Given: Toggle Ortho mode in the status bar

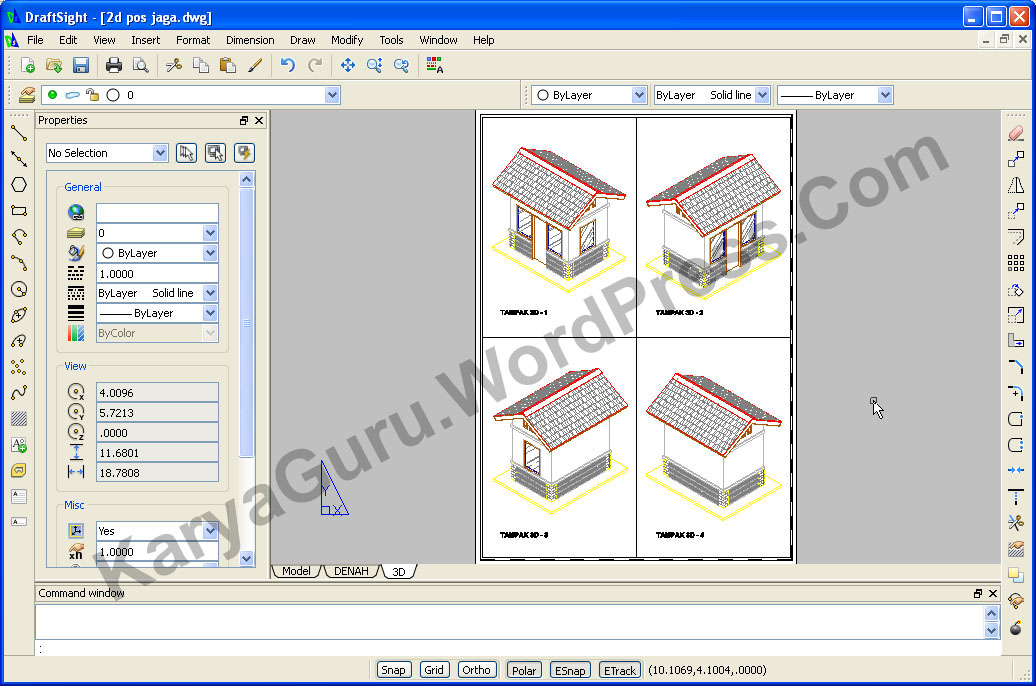Looking at the screenshot, I should point(476,670).
